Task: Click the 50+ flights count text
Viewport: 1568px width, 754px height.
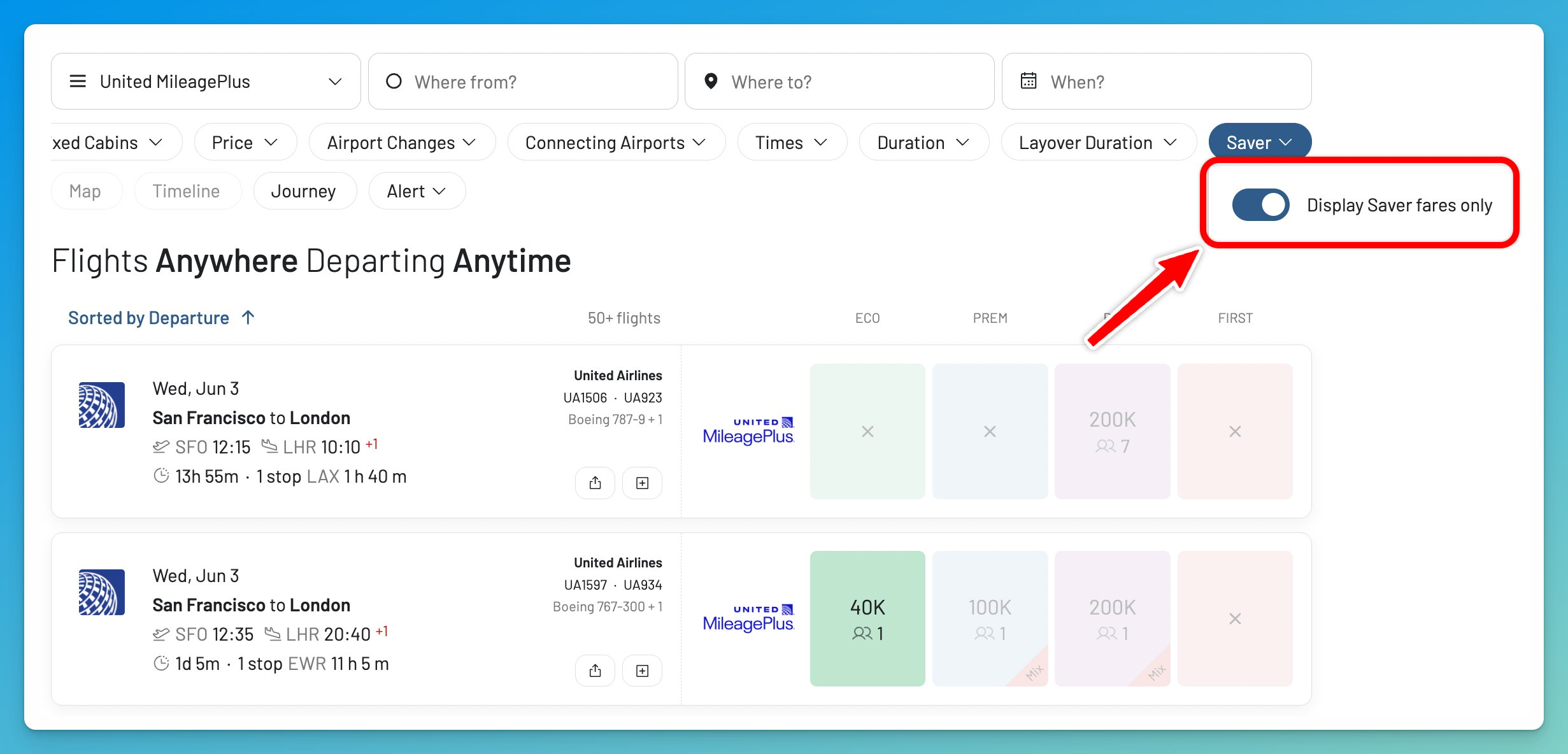Action: pyautogui.click(x=624, y=318)
